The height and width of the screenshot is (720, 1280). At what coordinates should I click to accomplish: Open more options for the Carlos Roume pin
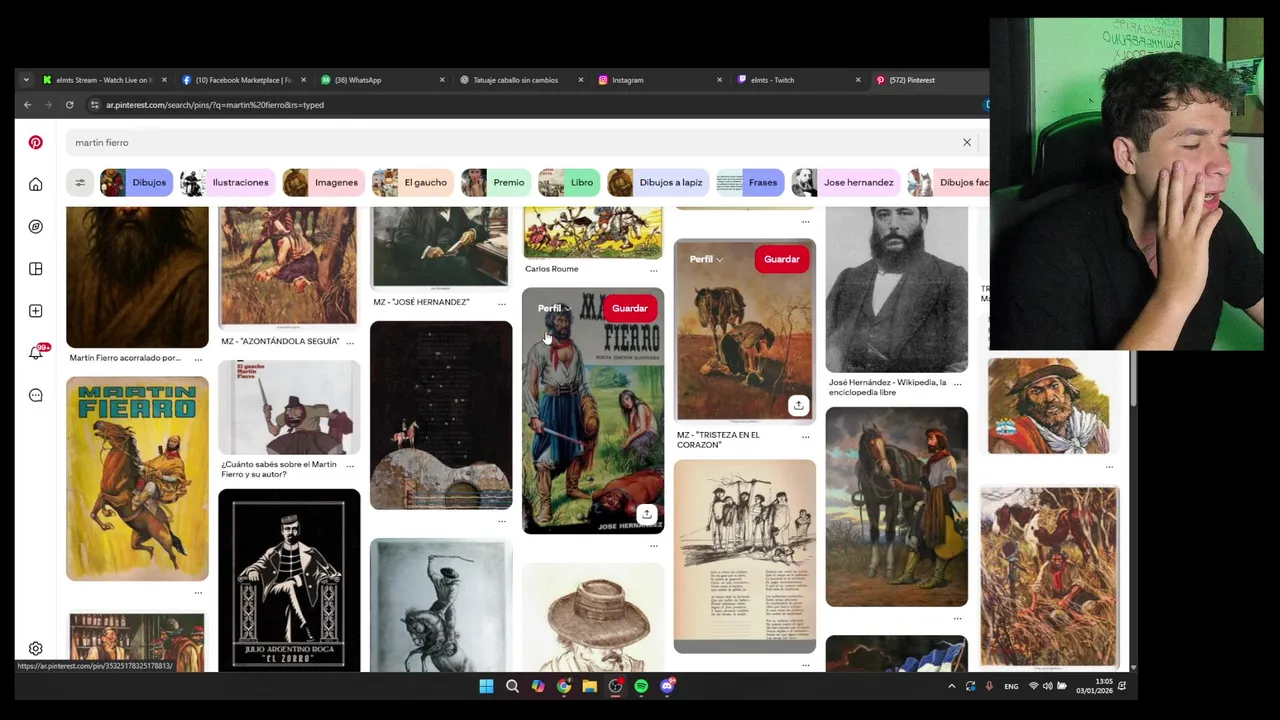tap(654, 270)
